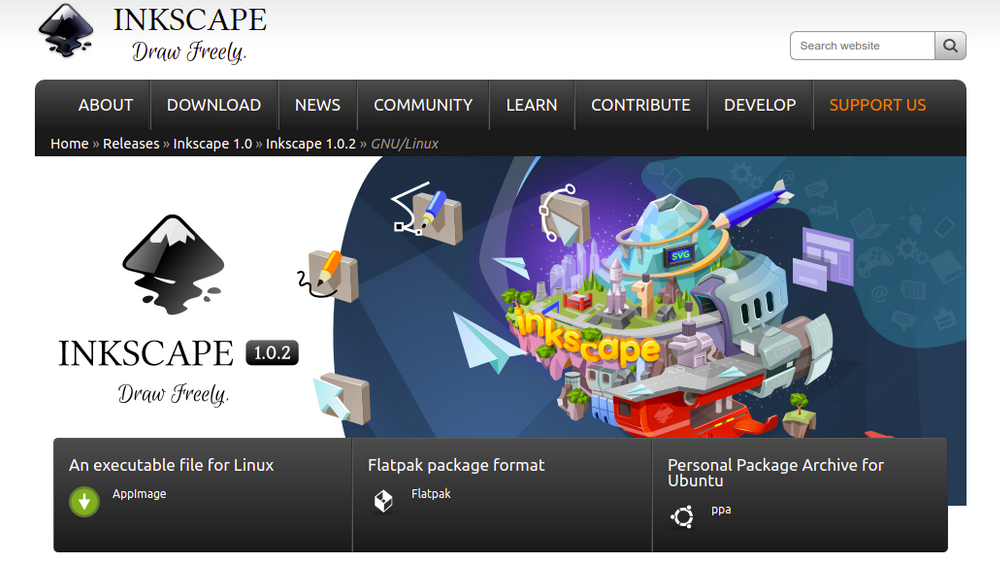Screen dimensions: 1000x563
Task: Open the About menu
Action: pos(105,105)
